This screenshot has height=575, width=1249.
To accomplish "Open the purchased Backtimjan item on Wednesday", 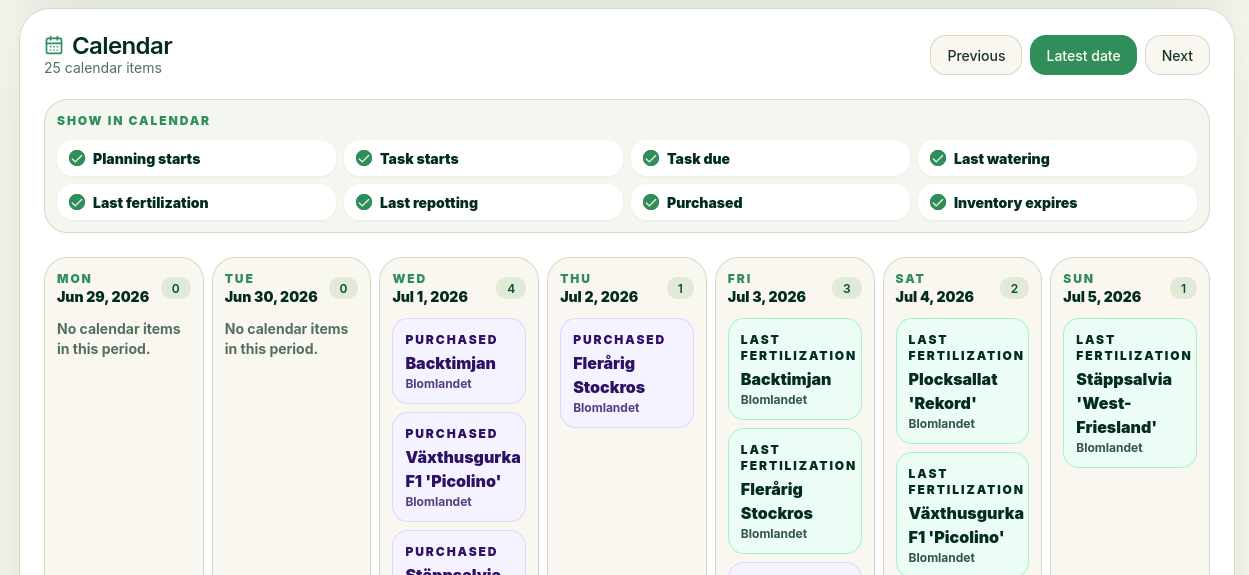I will 459,361.
